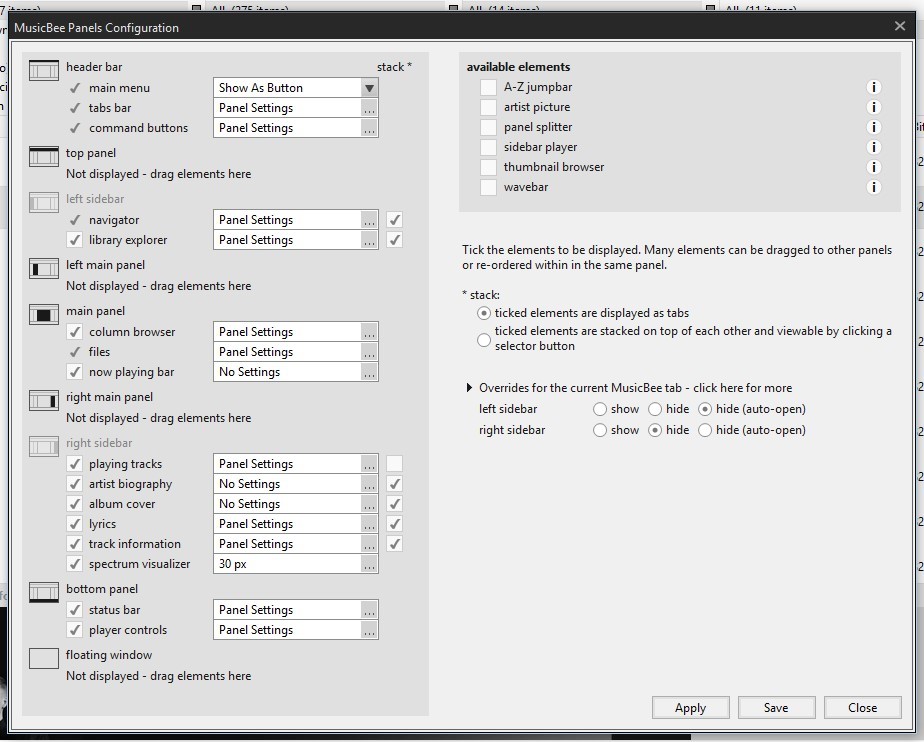Expand Overrides for current MusicBee tab

[470, 388]
